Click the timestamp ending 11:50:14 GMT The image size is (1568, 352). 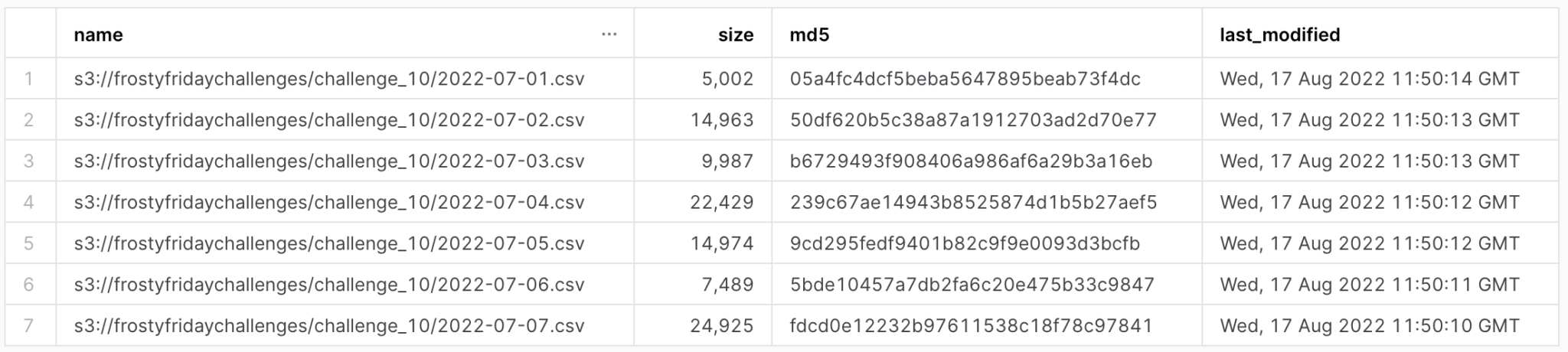pyautogui.click(x=1369, y=79)
